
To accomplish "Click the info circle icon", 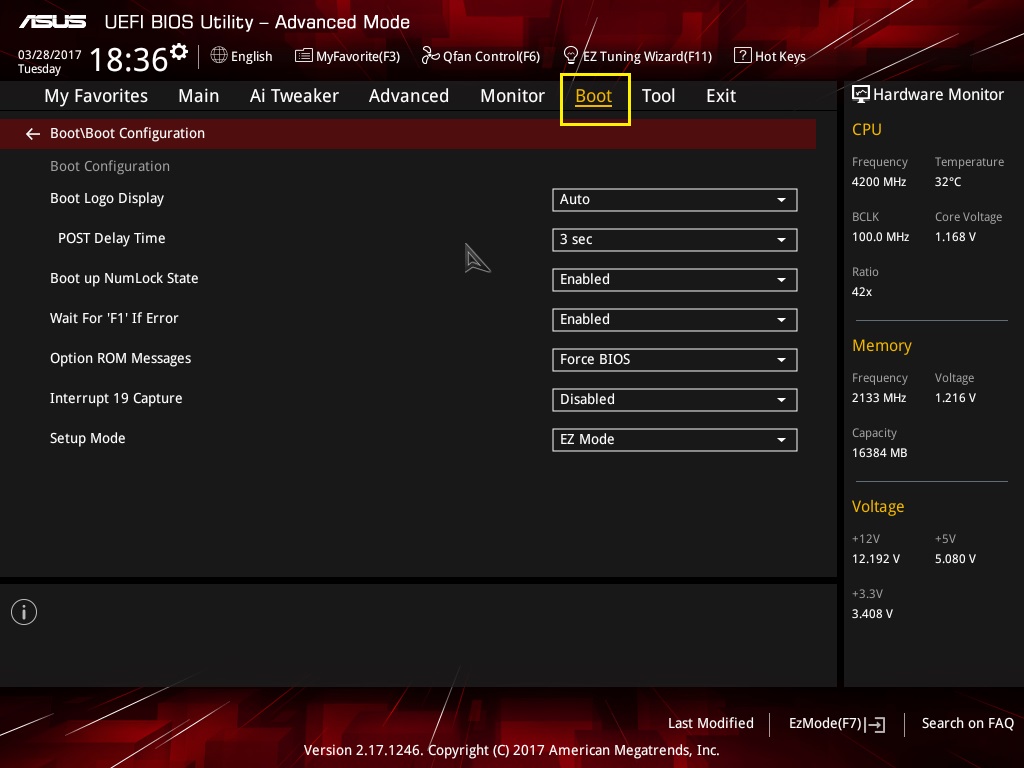I will [x=24, y=612].
